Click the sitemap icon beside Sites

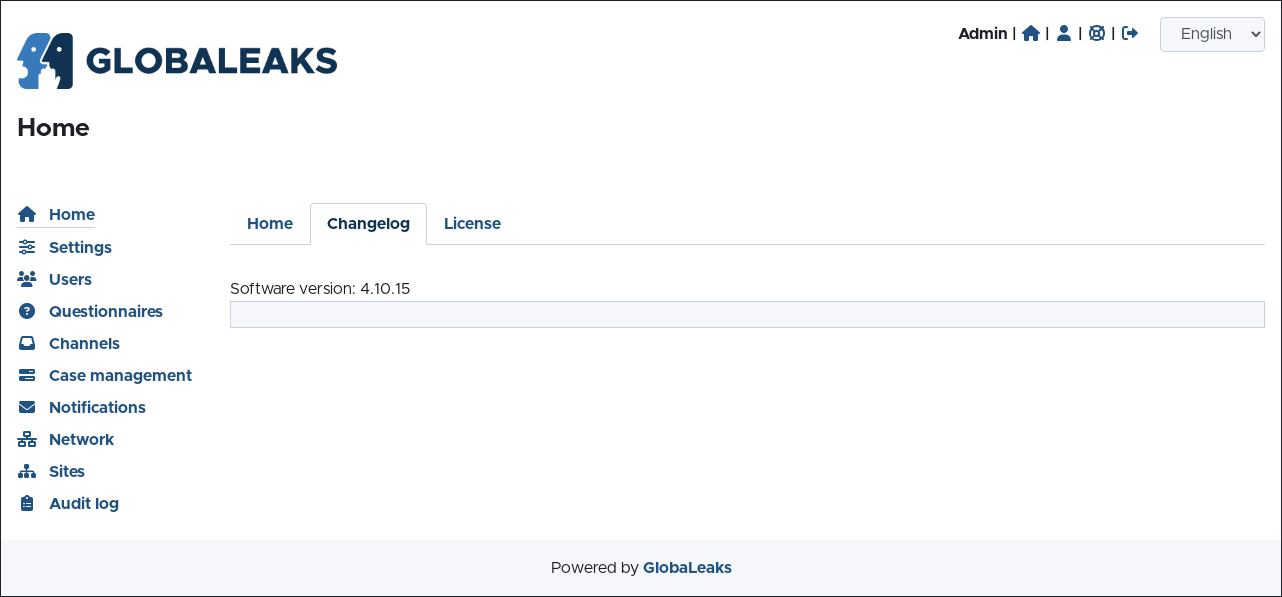coord(27,471)
